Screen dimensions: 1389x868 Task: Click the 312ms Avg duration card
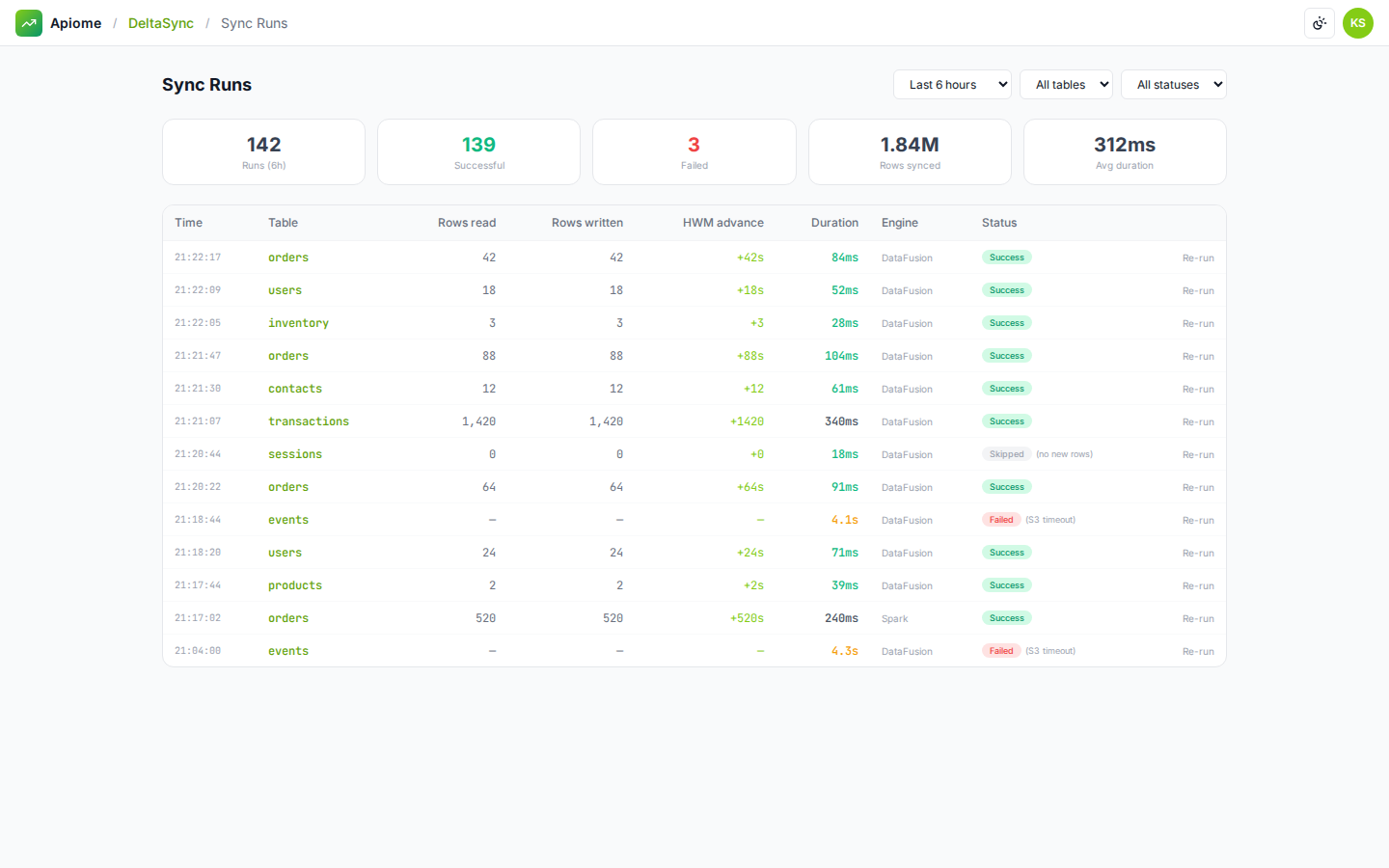click(1125, 151)
